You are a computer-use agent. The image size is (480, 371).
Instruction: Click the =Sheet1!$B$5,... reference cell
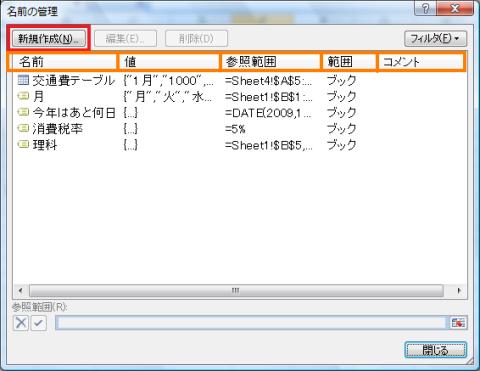click(x=268, y=145)
